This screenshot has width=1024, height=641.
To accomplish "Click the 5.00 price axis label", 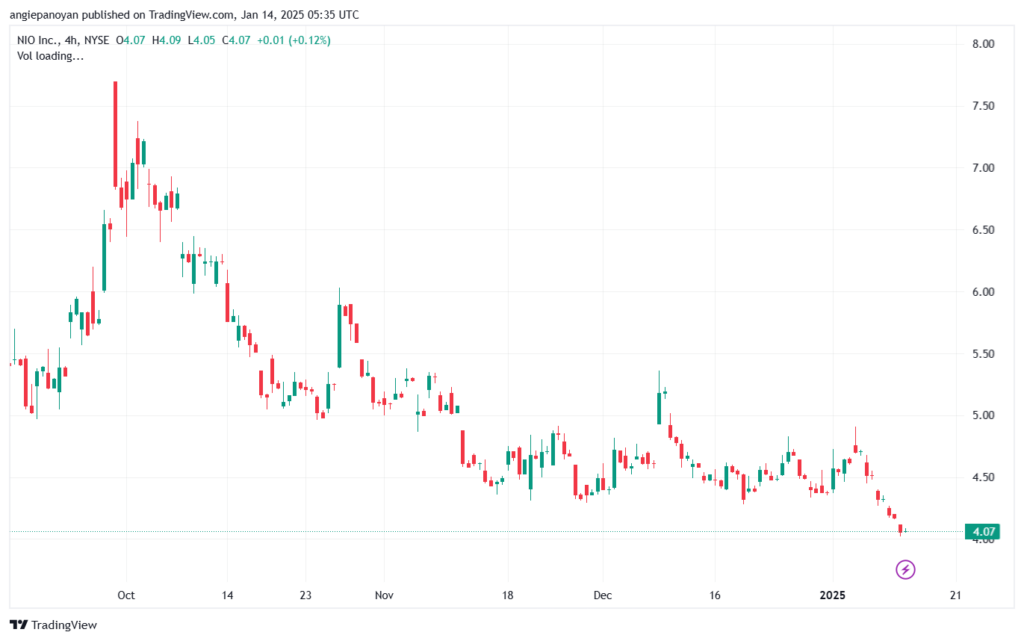I will pos(983,415).
